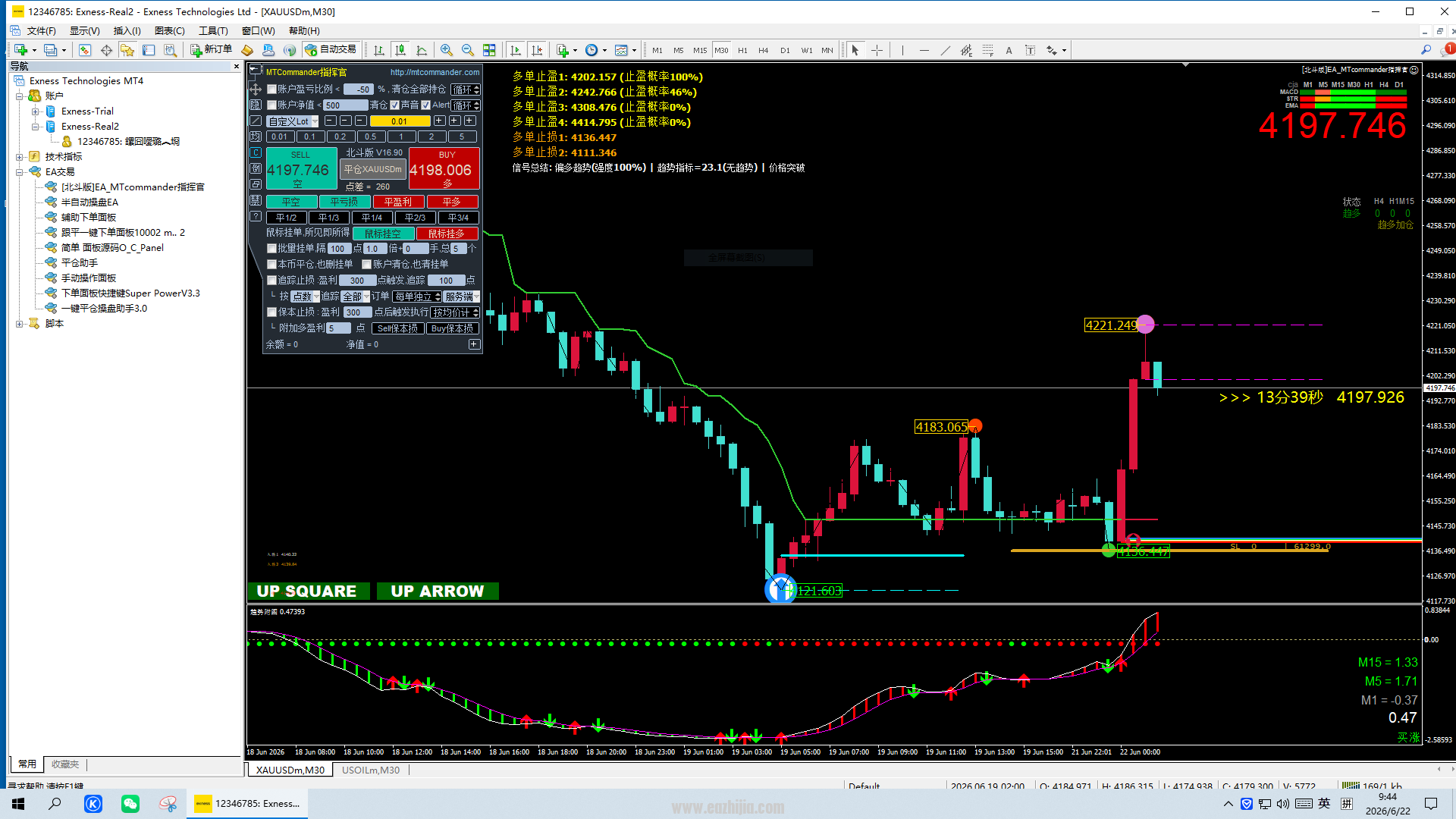Open the 自定义Lot dropdown
The height and width of the screenshot is (819, 1456).
(x=293, y=121)
